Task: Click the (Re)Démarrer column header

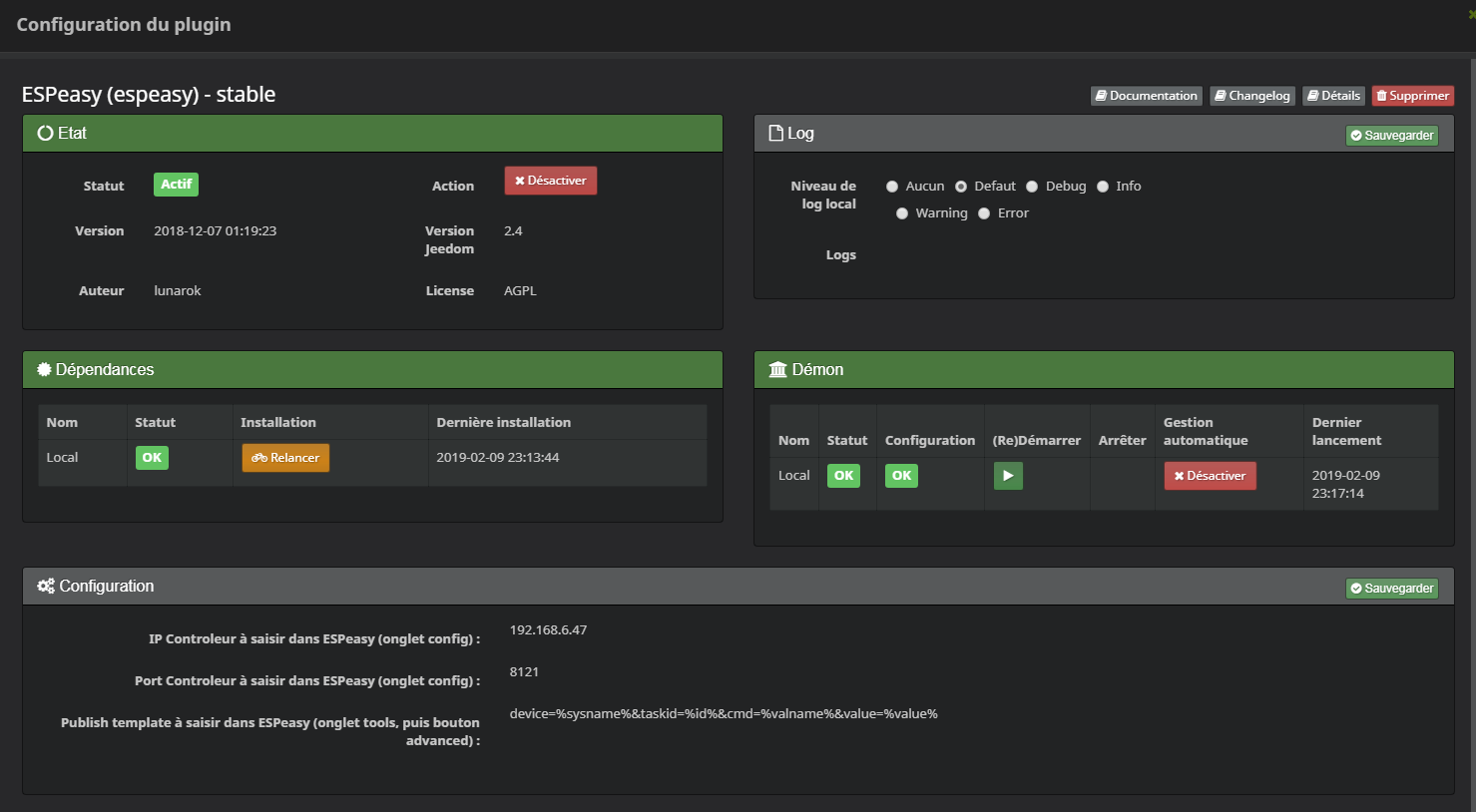Action: coord(1037,441)
